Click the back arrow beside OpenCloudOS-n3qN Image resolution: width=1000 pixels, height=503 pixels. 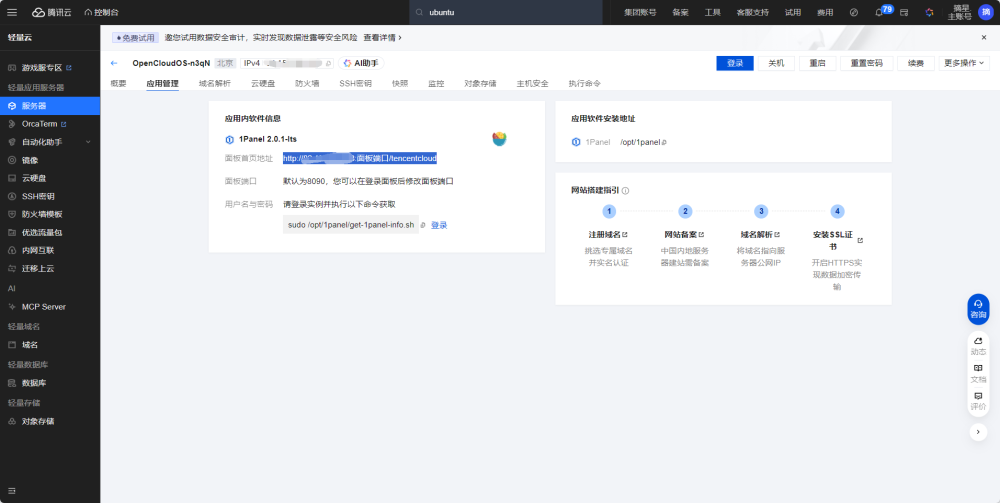114,63
